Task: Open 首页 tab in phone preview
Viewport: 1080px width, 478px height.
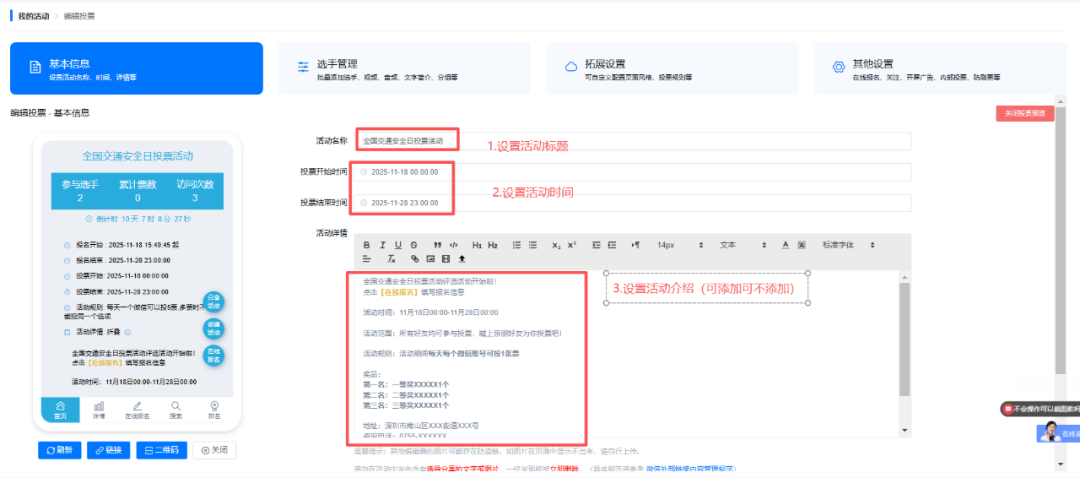Action: tap(60, 410)
